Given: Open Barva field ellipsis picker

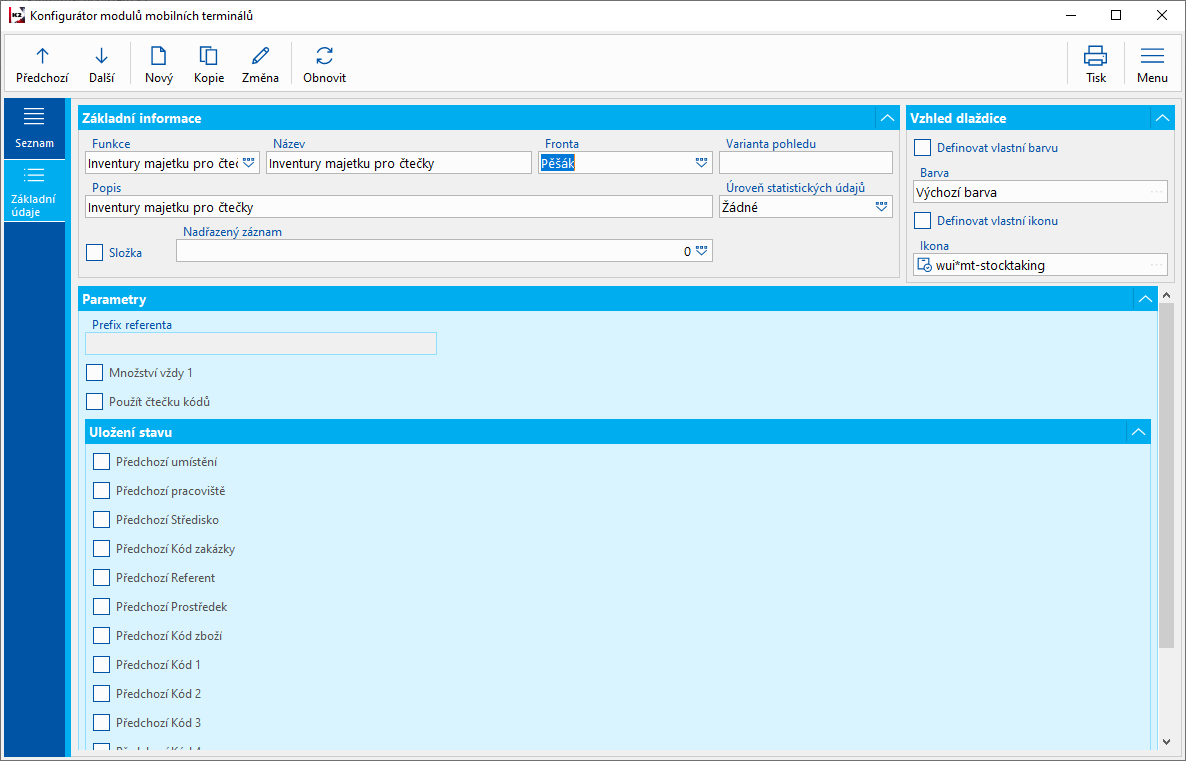Looking at the screenshot, I should (1157, 192).
